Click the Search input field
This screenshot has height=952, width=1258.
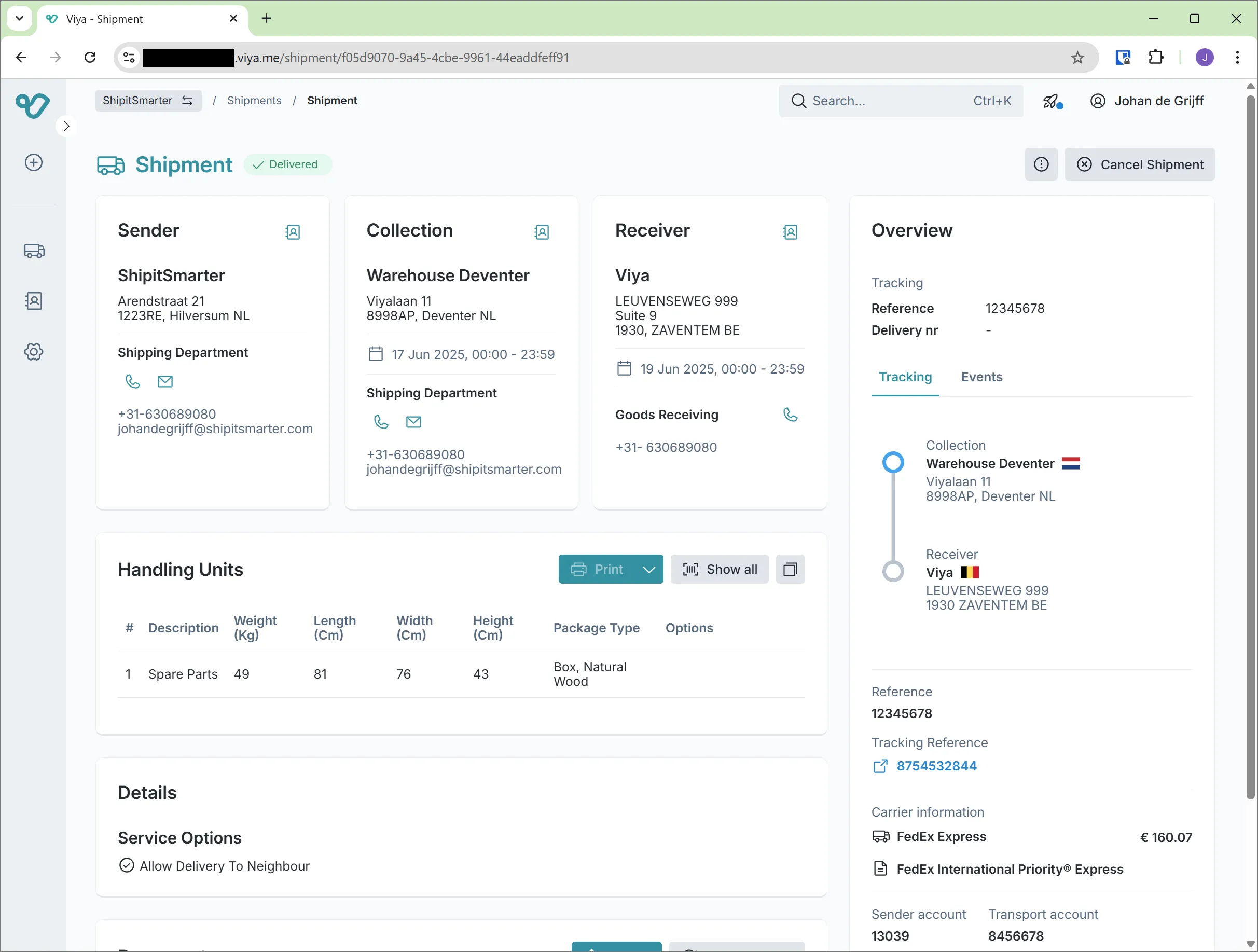click(x=887, y=101)
